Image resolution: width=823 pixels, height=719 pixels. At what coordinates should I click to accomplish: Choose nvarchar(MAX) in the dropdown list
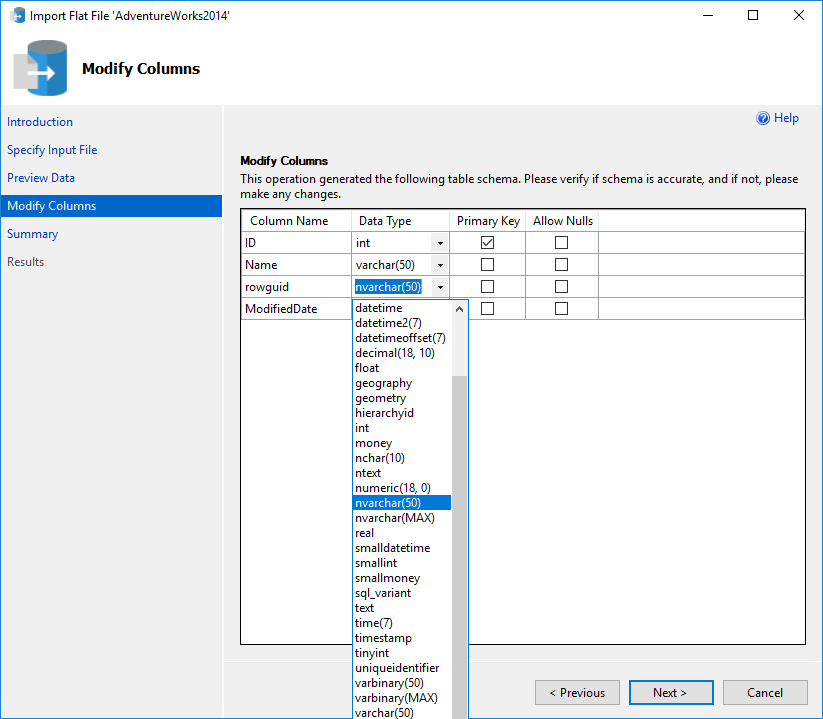(395, 518)
